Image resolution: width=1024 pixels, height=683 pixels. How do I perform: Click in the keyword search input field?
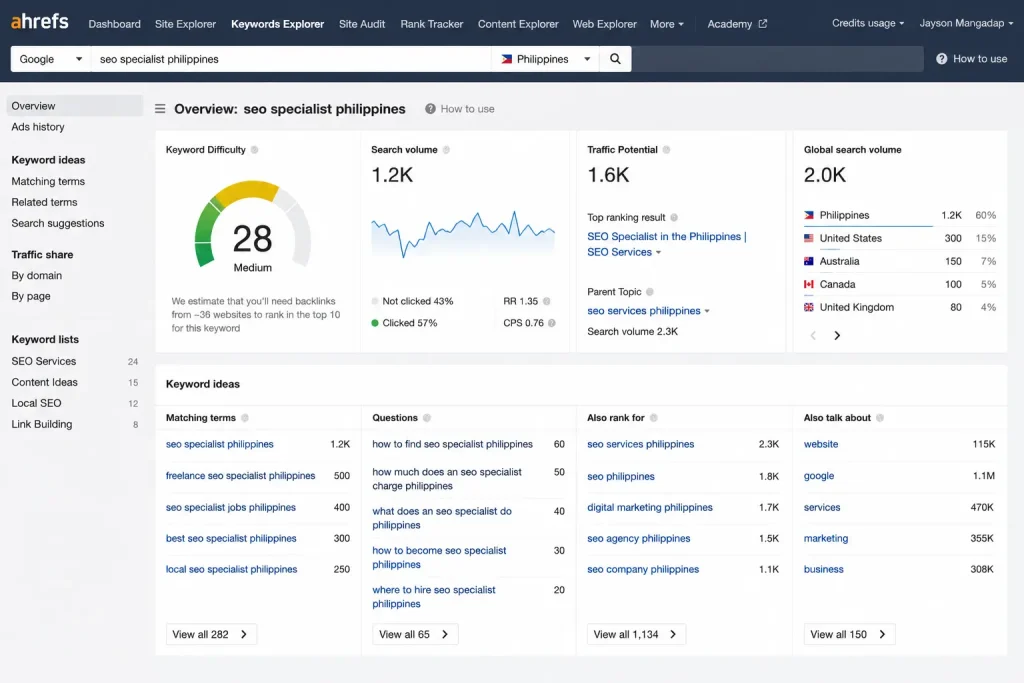tap(291, 59)
